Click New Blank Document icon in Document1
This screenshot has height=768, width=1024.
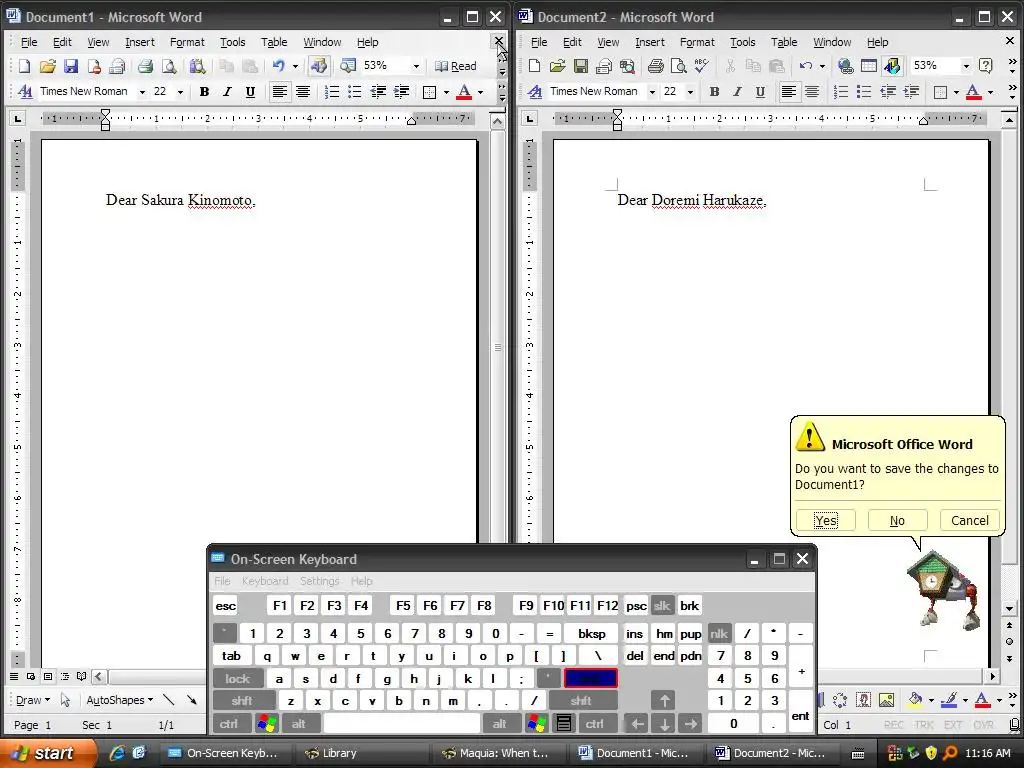pos(24,66)
